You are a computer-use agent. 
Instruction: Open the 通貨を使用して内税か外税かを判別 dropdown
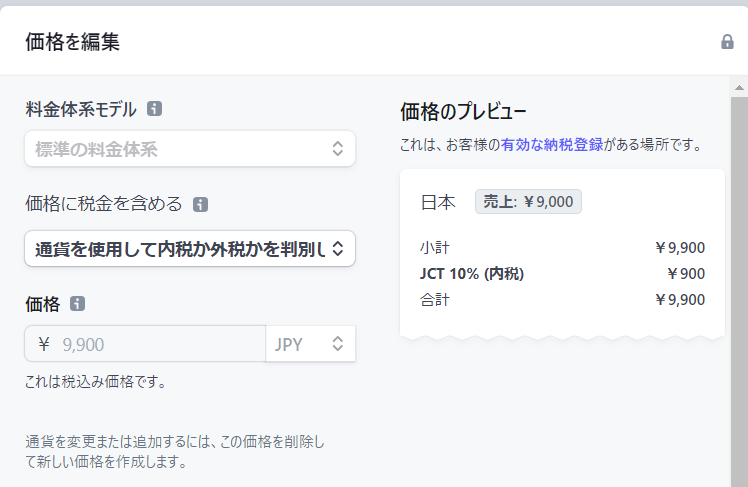click(x=190, y=248)
